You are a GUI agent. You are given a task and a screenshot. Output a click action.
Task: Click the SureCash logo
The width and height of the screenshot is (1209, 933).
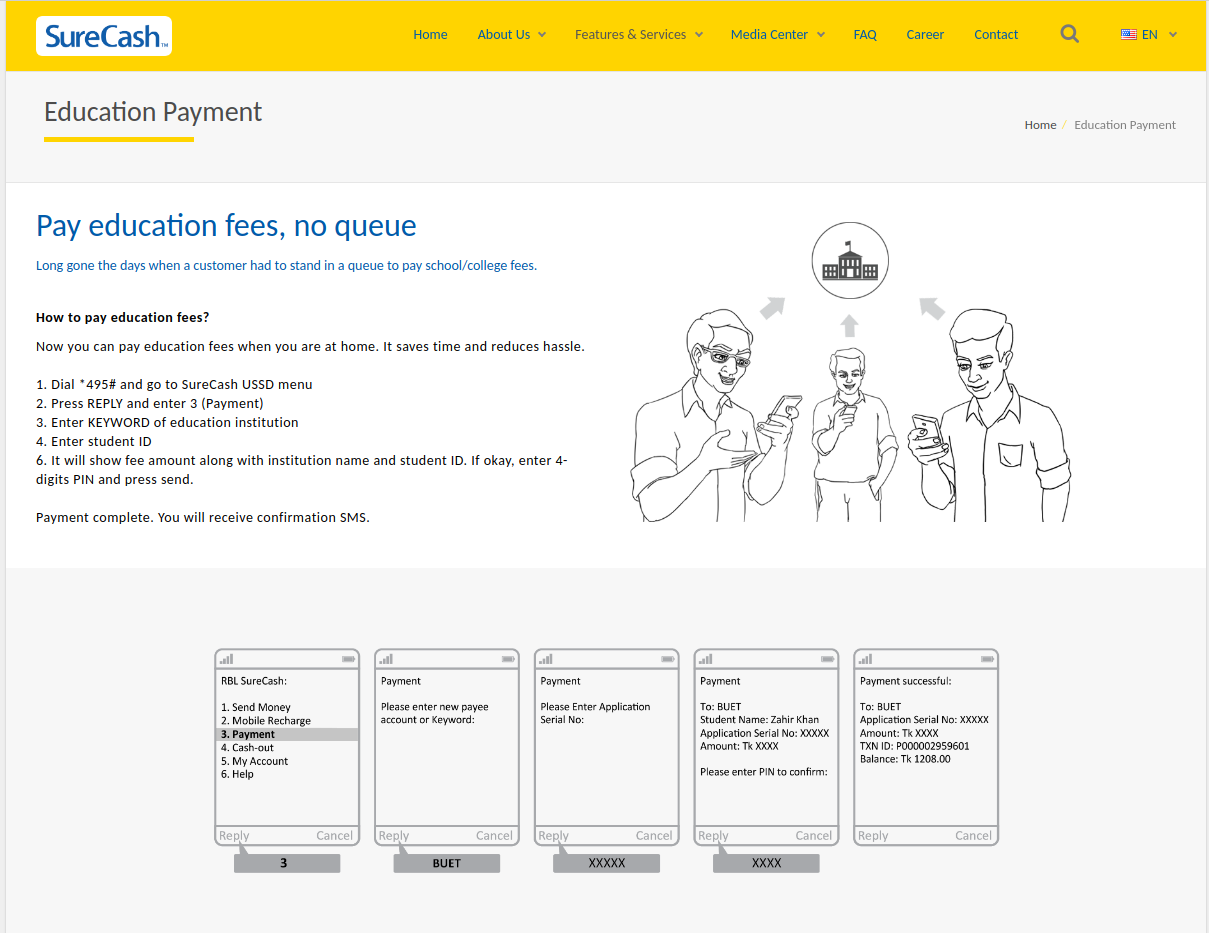click(104, 36)
